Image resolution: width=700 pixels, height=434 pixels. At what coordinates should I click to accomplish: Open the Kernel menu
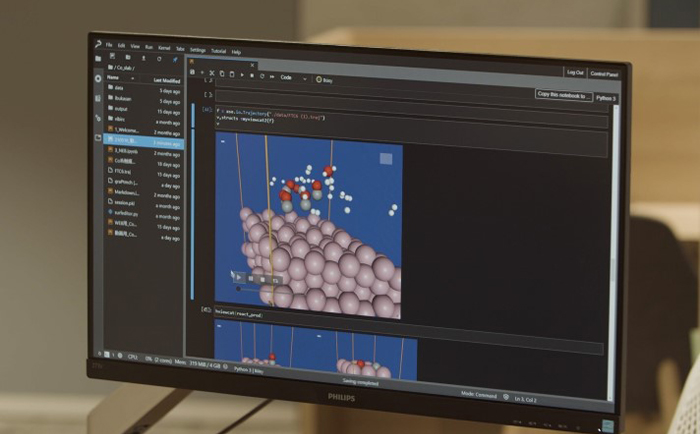click(x=164, y=48)
